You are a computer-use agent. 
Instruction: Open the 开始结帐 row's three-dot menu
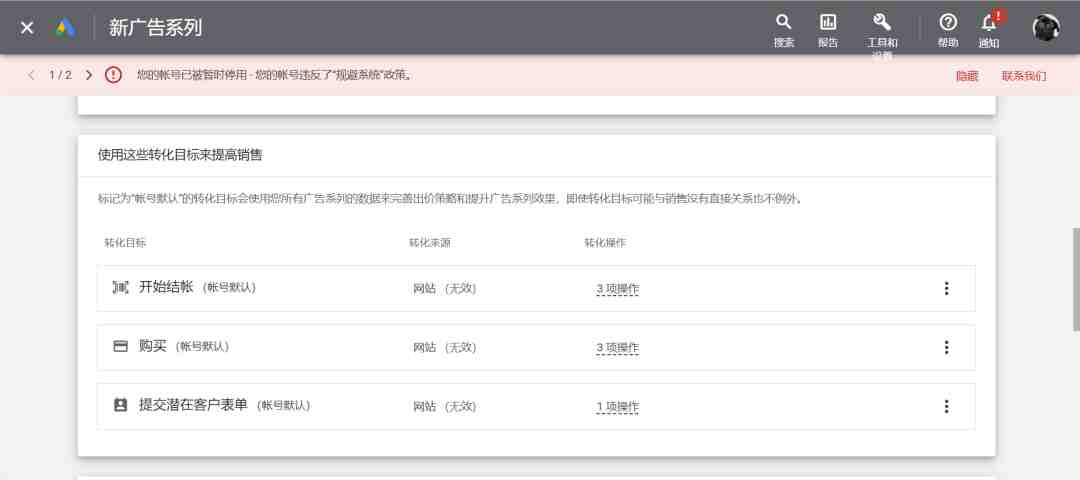946,289
